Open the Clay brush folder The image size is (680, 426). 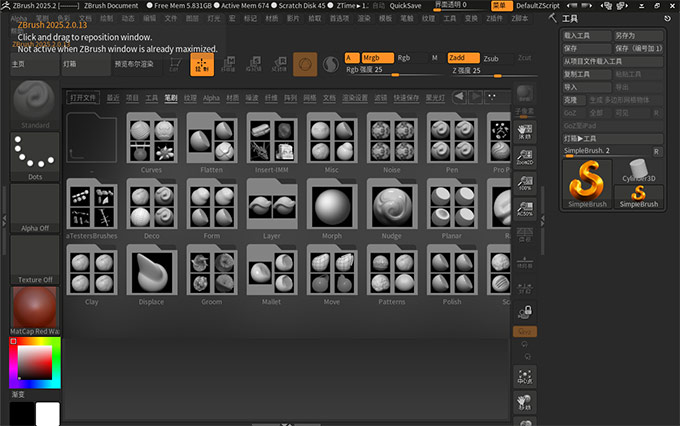point(91,271)
